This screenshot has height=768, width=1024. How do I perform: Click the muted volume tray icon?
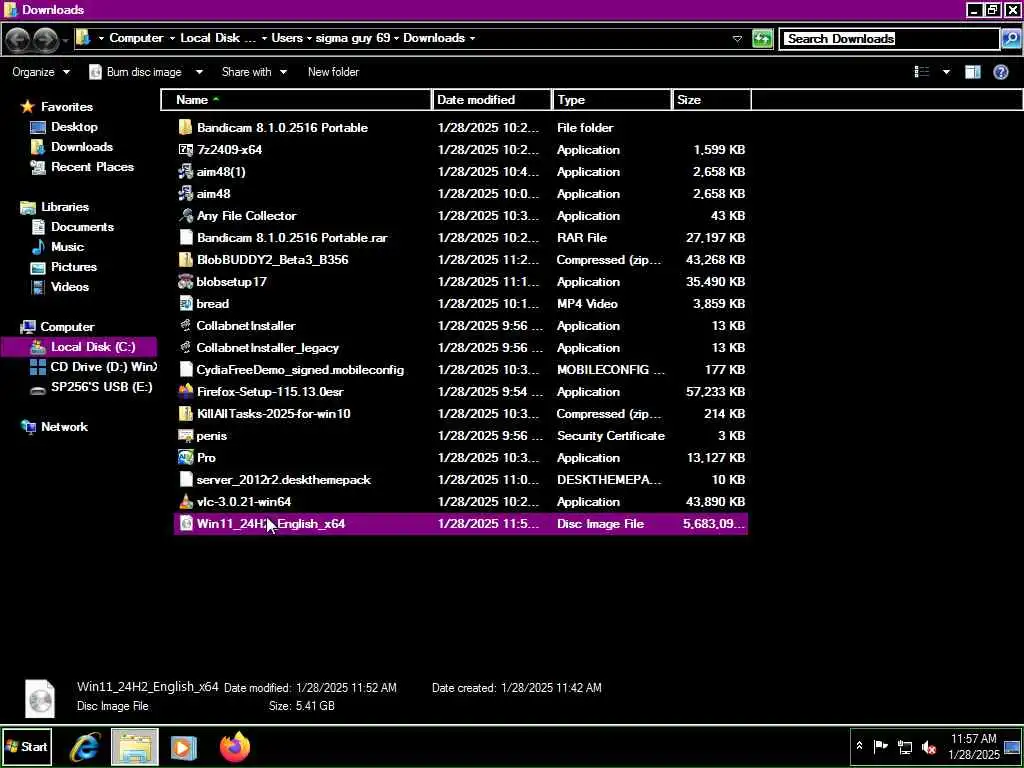tap(928, 747)
